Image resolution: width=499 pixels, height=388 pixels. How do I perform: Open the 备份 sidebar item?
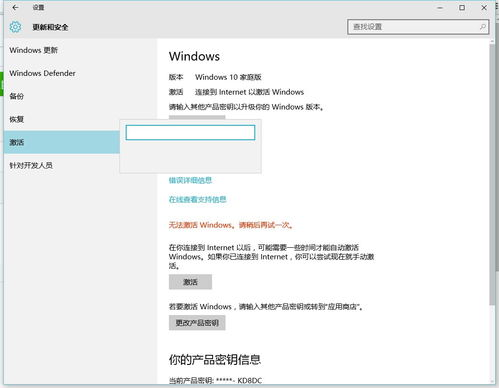pos(17,96)
